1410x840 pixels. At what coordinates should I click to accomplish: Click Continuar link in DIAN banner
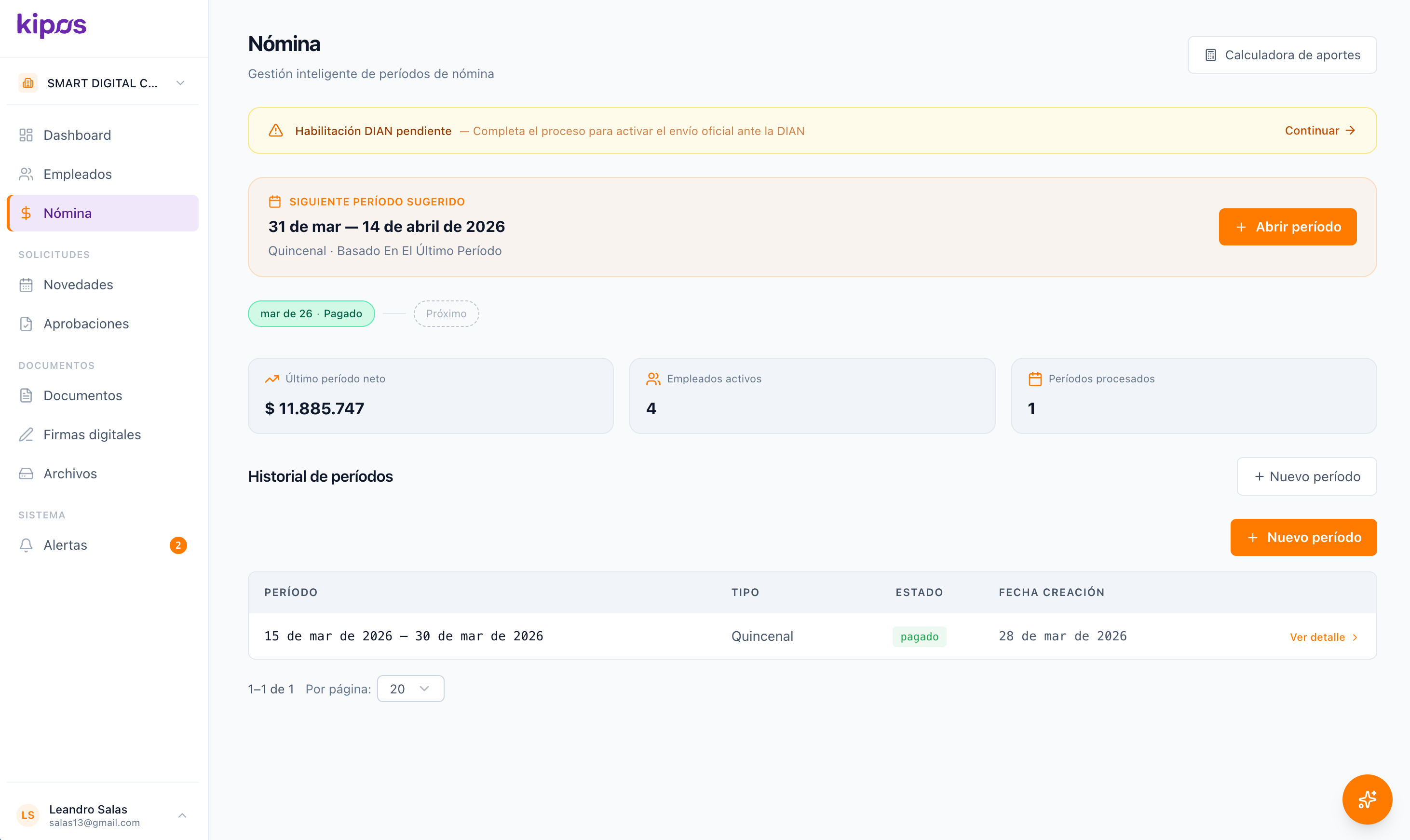pos(1319,131)
